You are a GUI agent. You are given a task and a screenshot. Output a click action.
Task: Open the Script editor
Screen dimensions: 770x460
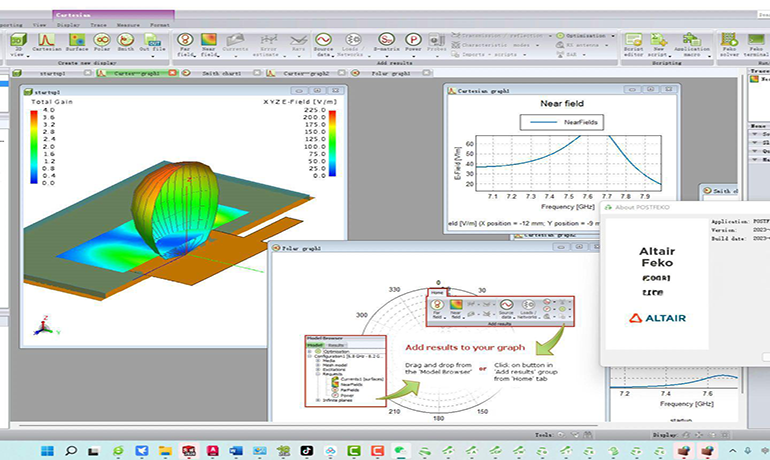coord(633,45)
